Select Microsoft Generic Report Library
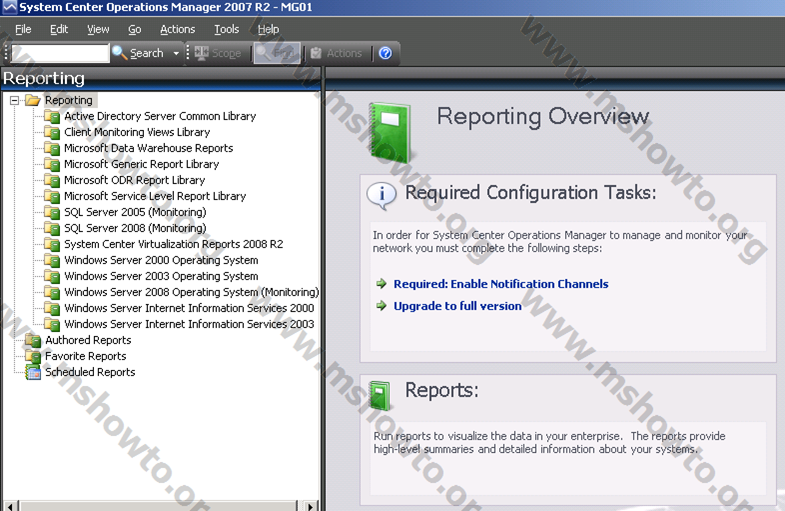Screen dimensions: 785x511 pyautogui.click(x=141, y=164)
